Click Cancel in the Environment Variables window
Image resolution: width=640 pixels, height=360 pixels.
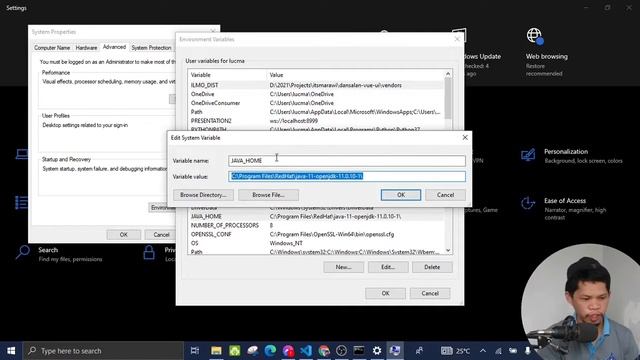[x=430, y=293]
